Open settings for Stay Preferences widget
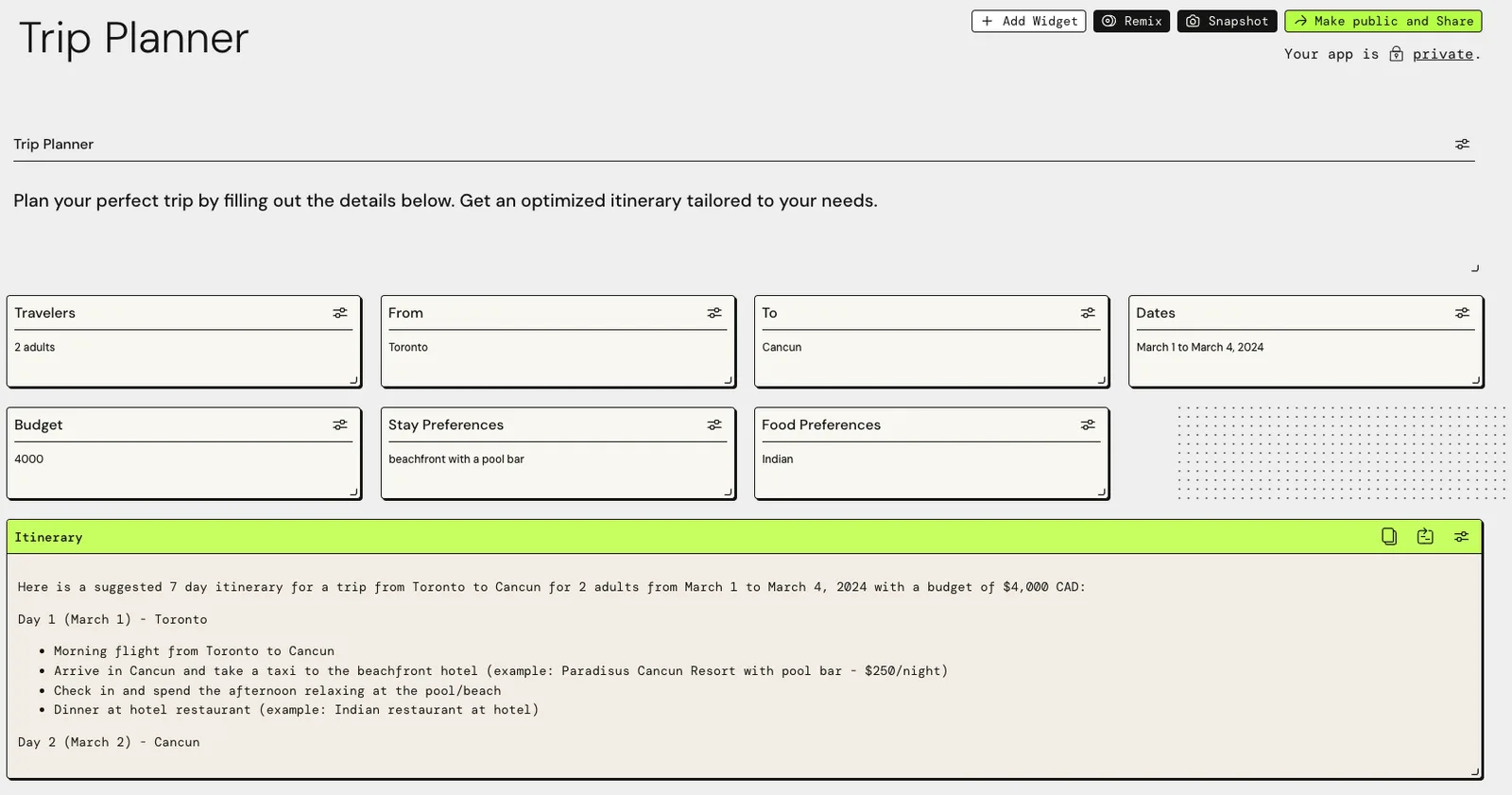This screenshot has width=1512, height=795. 714,425
